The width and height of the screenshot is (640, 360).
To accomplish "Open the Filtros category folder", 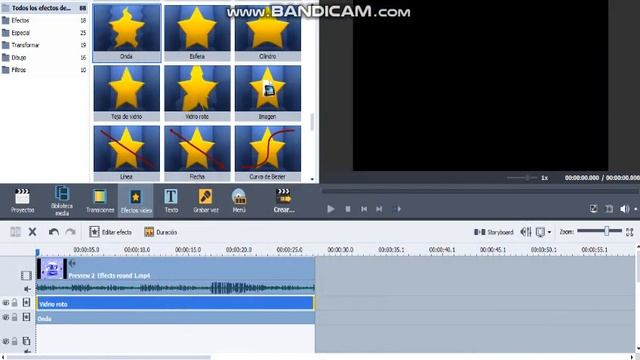I will click(x=44, y=70).
